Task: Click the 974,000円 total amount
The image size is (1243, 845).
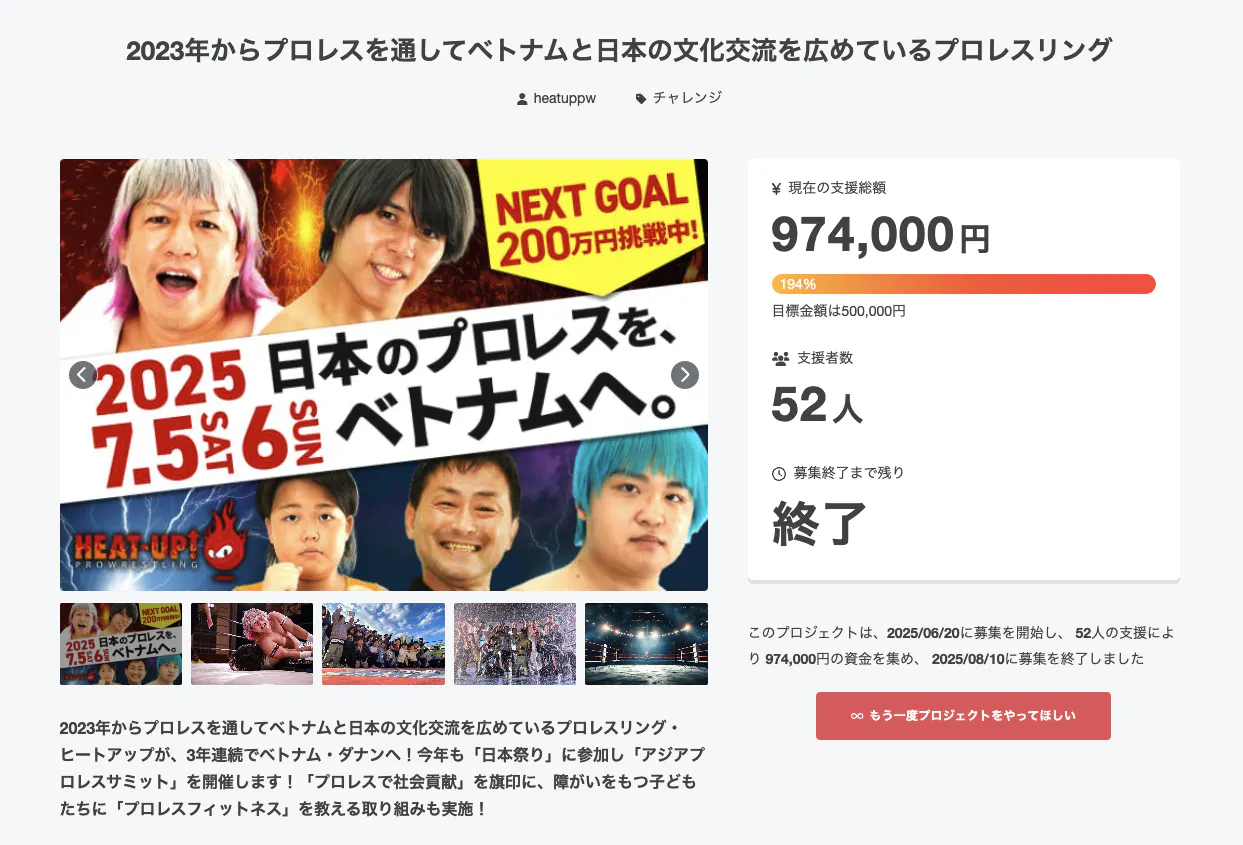Action: (880, 235)
